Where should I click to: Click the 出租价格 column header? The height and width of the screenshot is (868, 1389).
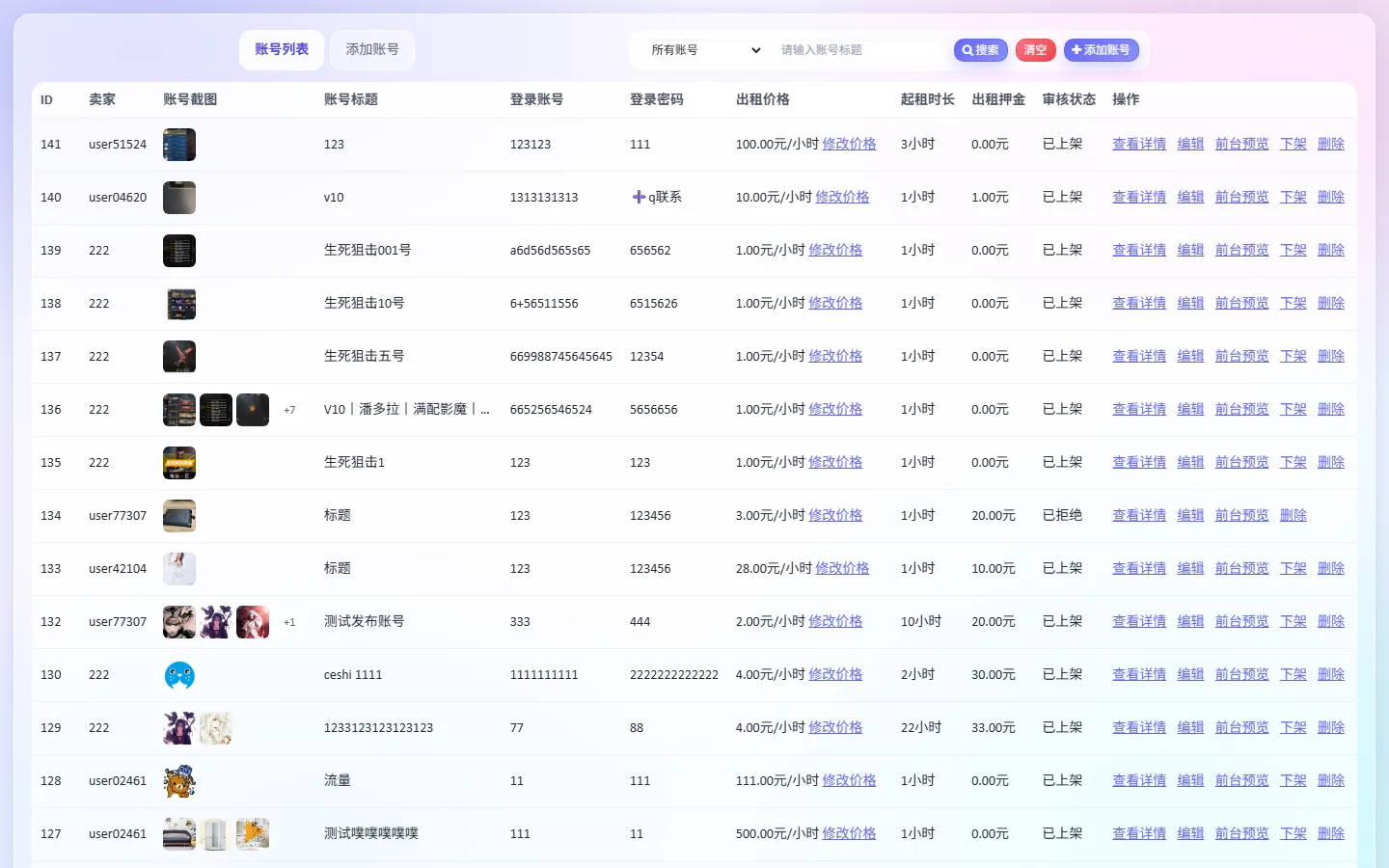click(762, 99)
